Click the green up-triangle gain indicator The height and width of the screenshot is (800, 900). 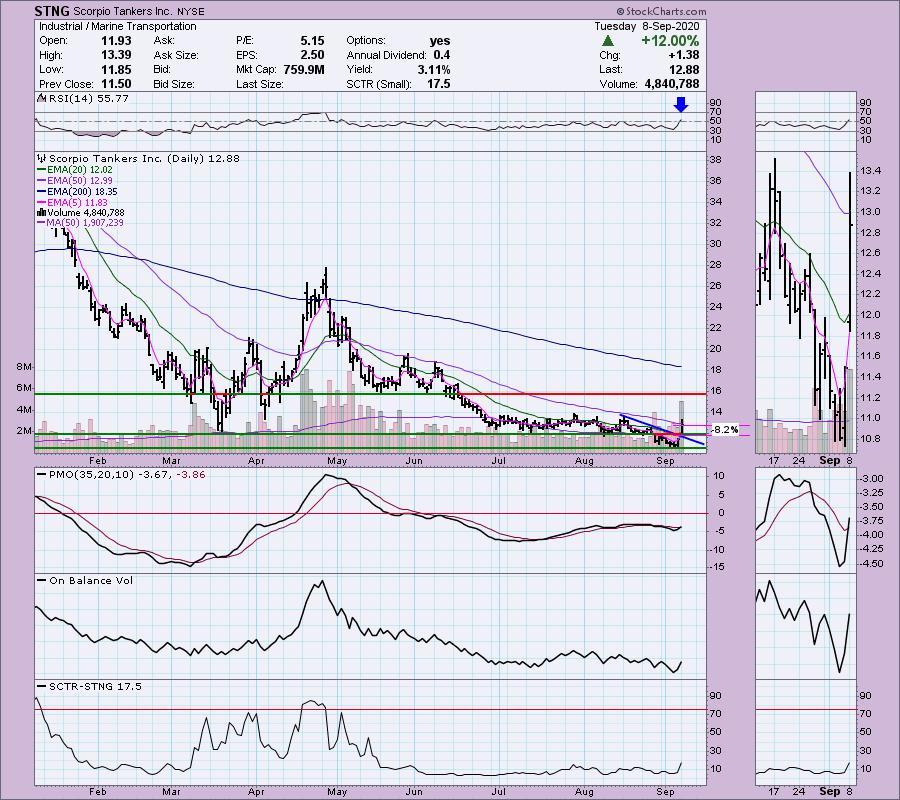(608, 41)
